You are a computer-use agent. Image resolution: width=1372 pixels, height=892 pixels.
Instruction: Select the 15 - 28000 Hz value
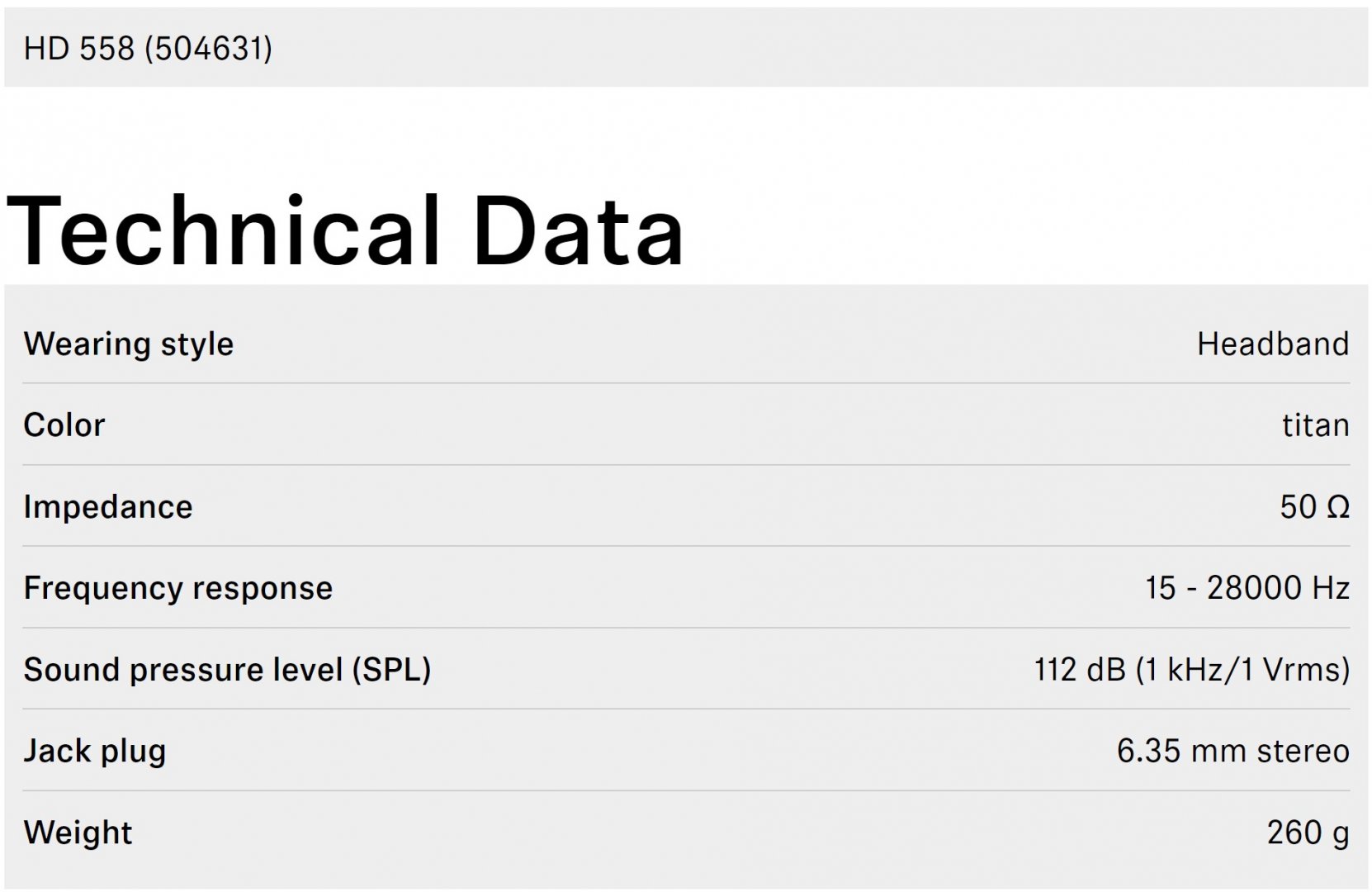click(1247, 588)
